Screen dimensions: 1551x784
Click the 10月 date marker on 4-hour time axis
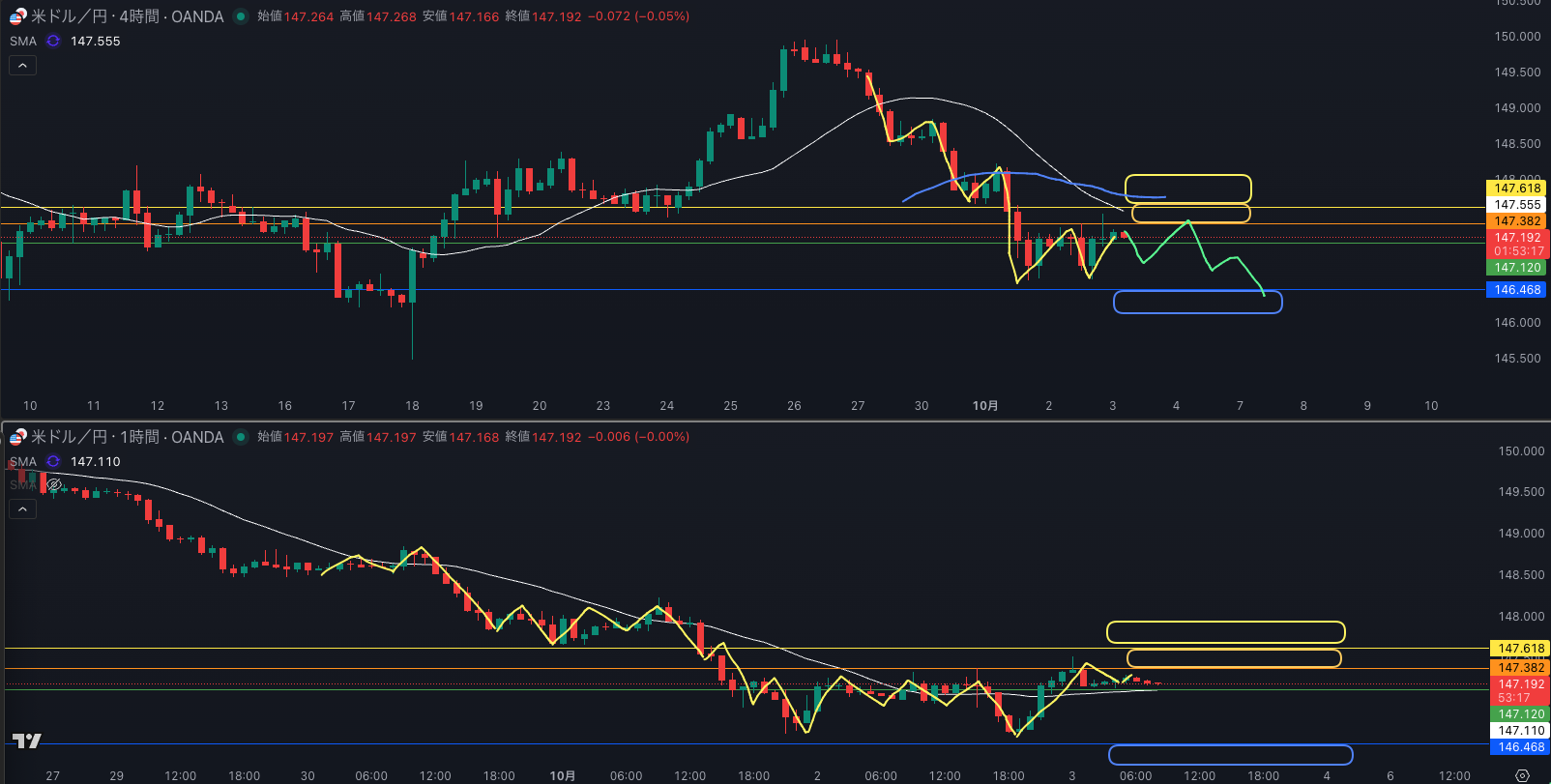tap(984, 406)
